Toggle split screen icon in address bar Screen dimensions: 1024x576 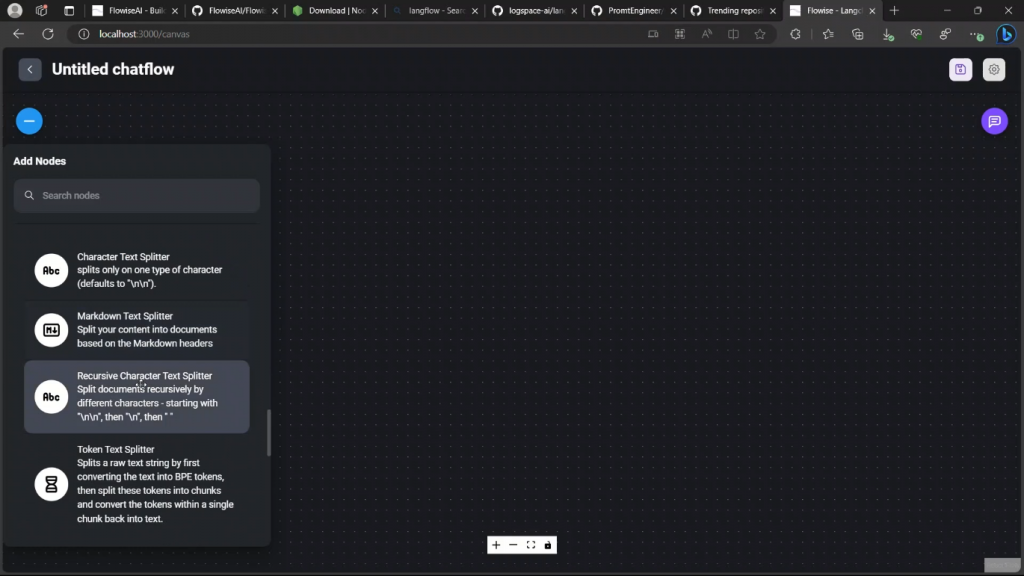click(733, 34)
